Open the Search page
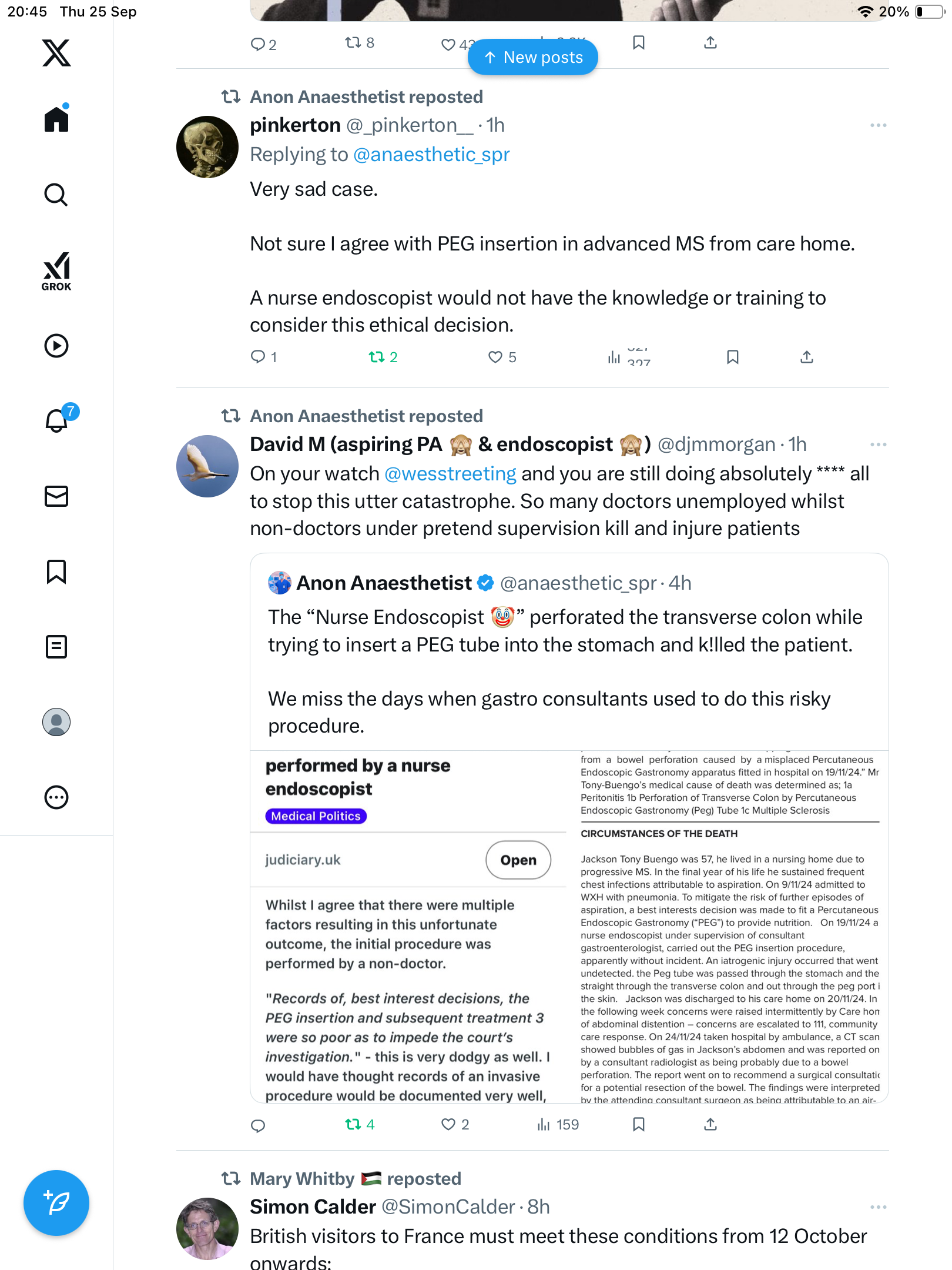Screen dimensions: 952x1270 pos(56,195)
